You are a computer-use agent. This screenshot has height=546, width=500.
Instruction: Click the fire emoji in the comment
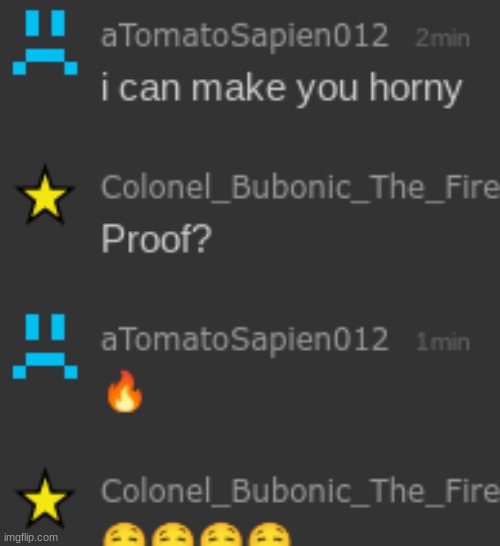click(x=125, y=391)
